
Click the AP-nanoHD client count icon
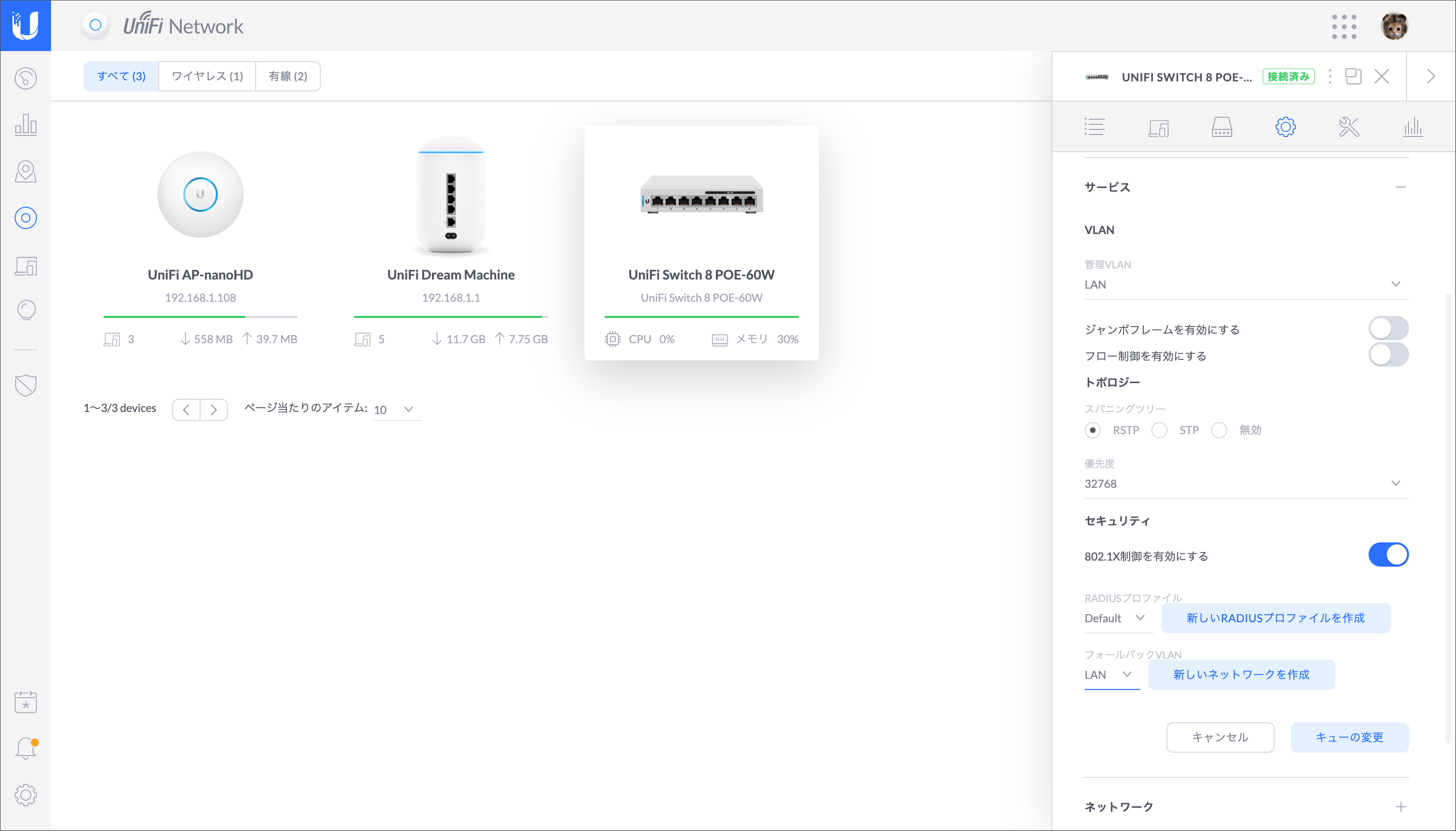[x=112, y=339]
